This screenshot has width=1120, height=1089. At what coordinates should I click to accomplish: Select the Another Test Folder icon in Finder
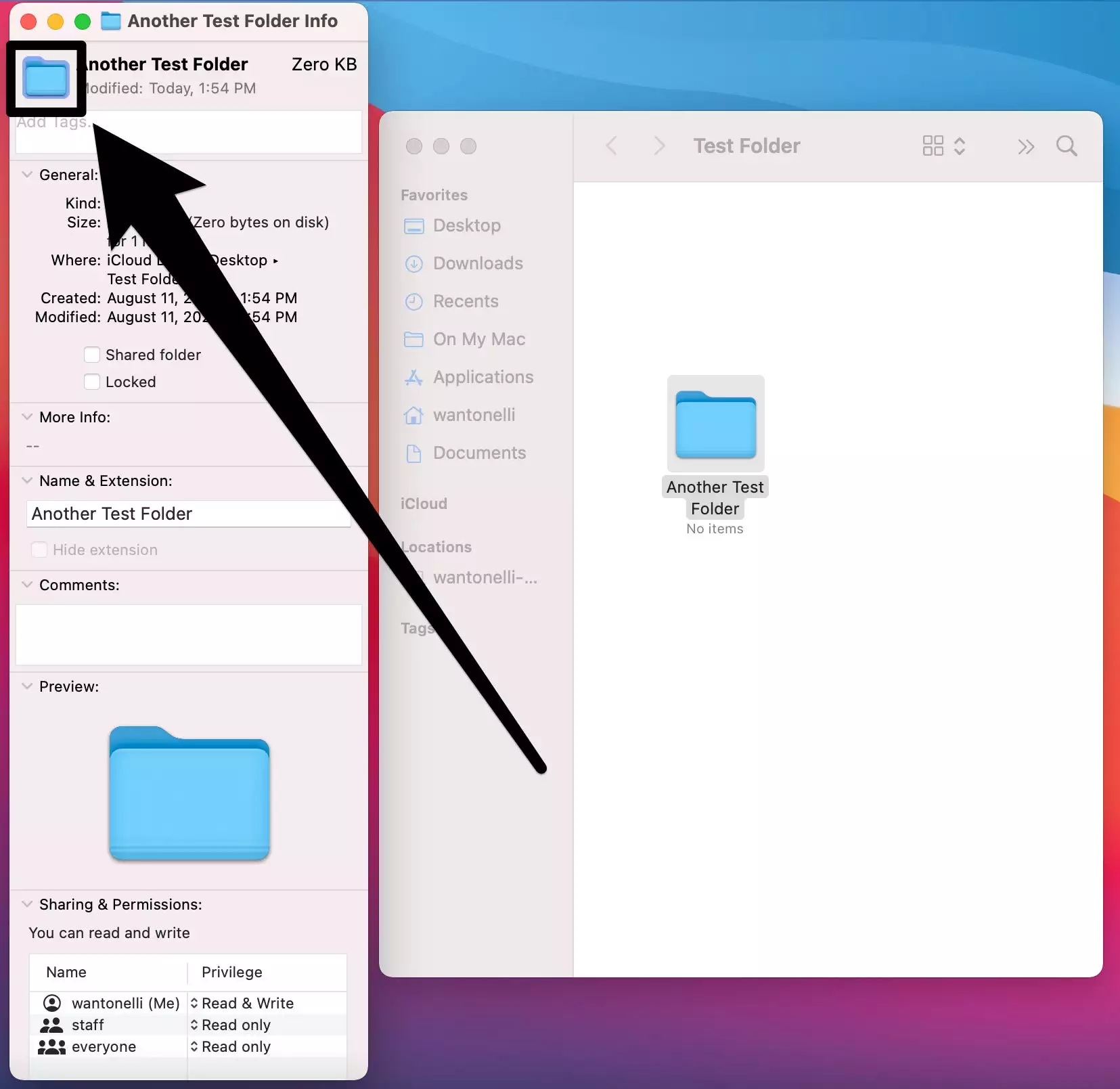click(x=715, y=424)
